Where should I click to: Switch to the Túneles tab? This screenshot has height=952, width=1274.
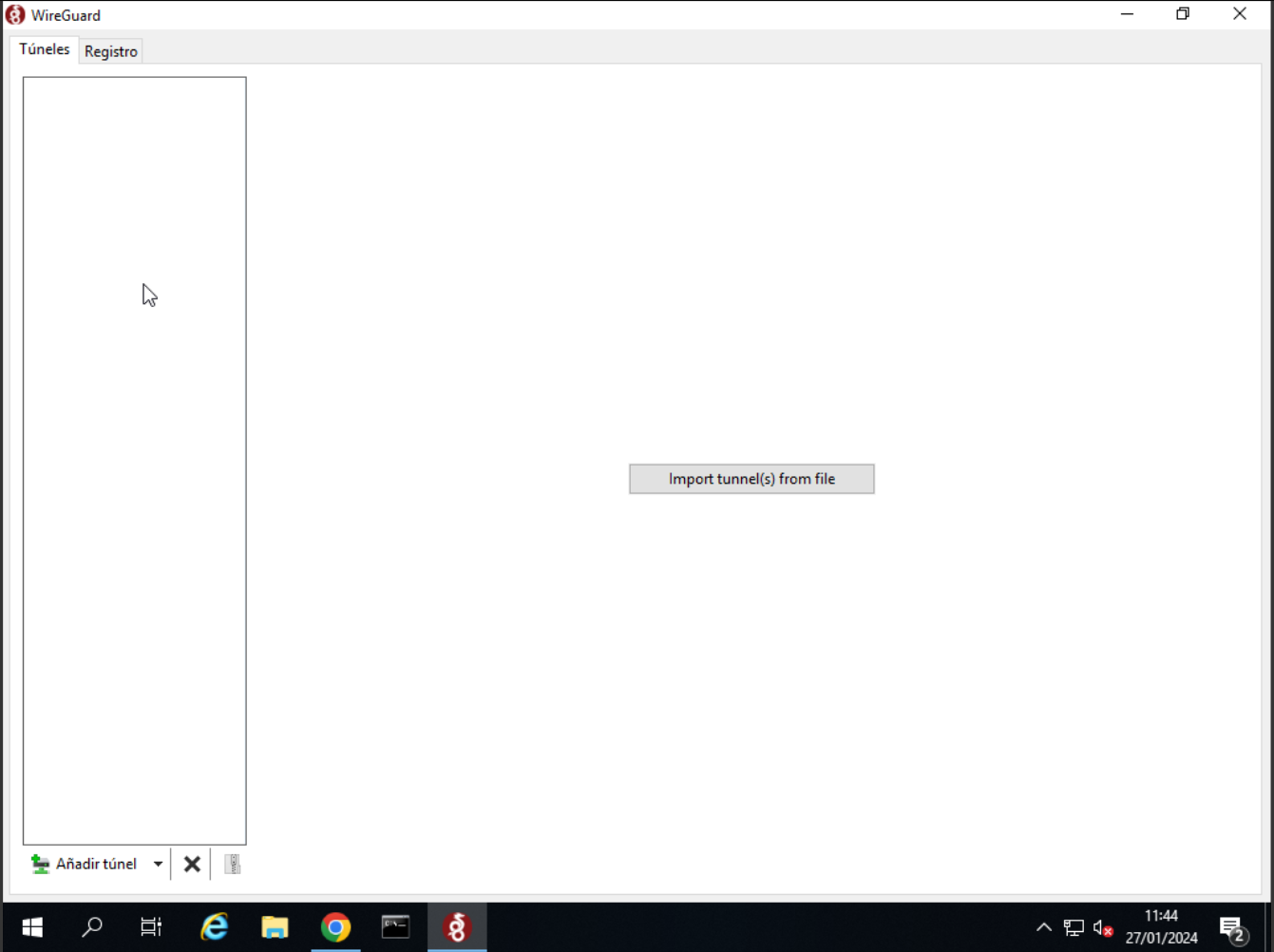[x=45, y=49]
